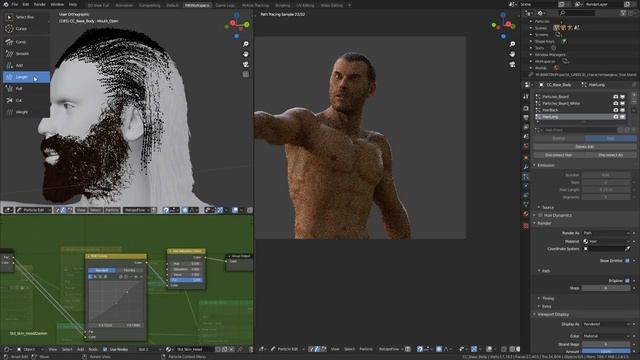Click pan hand icon in render viewport
The height and width of the screenshot is (360, 640).
click(512, 54)
